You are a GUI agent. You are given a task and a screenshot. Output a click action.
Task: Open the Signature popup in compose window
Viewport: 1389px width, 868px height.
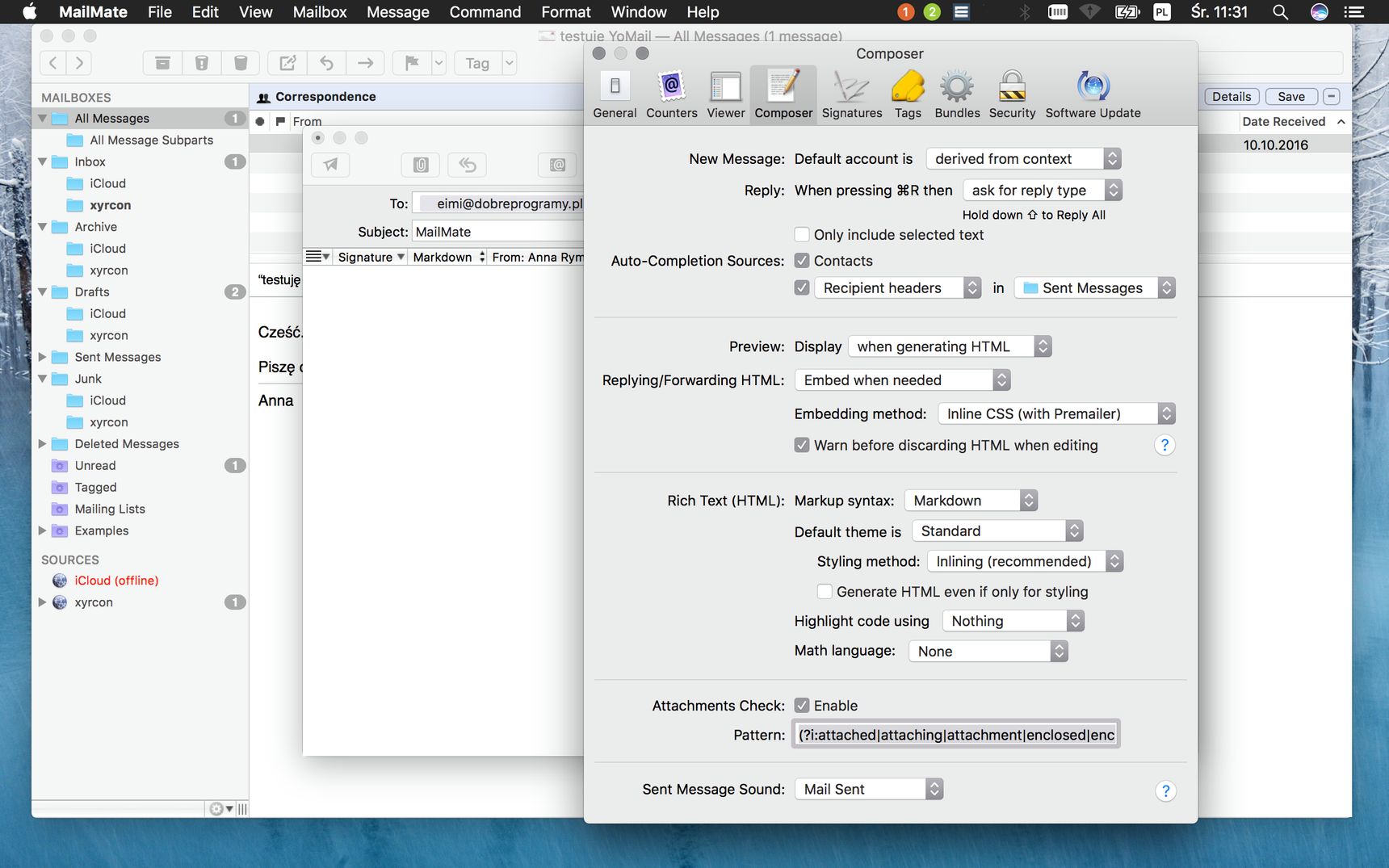(371, 257)
